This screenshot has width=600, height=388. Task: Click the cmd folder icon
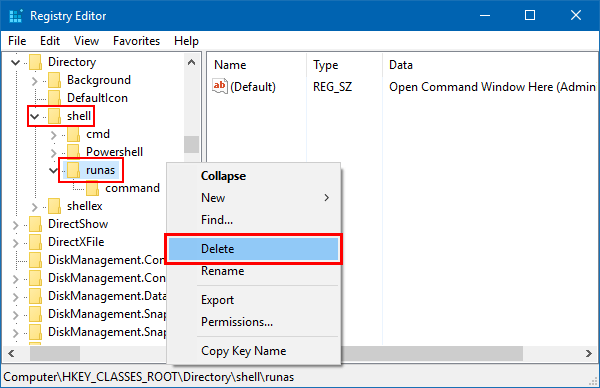point(73,134)
